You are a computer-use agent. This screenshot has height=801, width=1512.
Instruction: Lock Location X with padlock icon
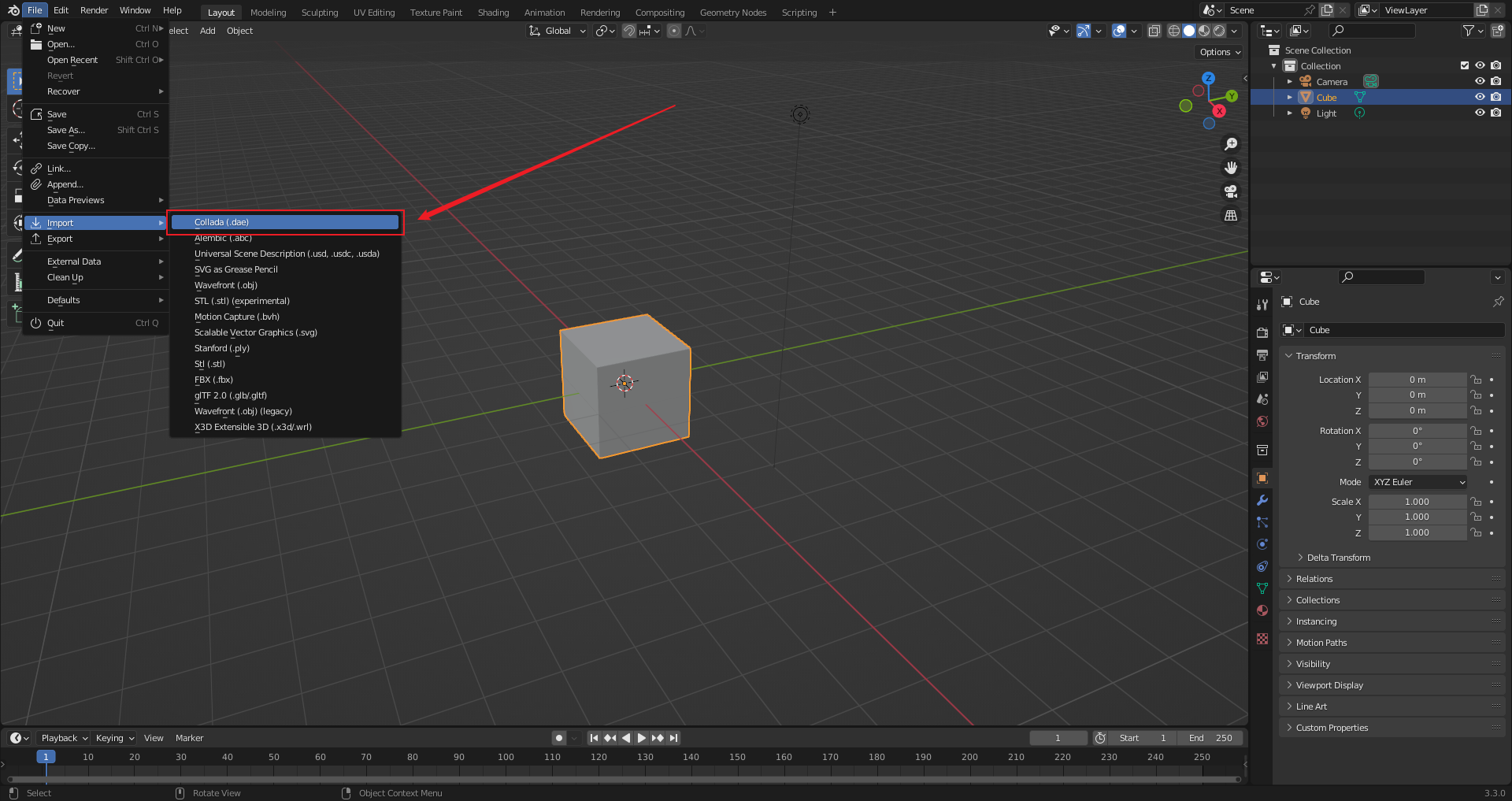1476,380
